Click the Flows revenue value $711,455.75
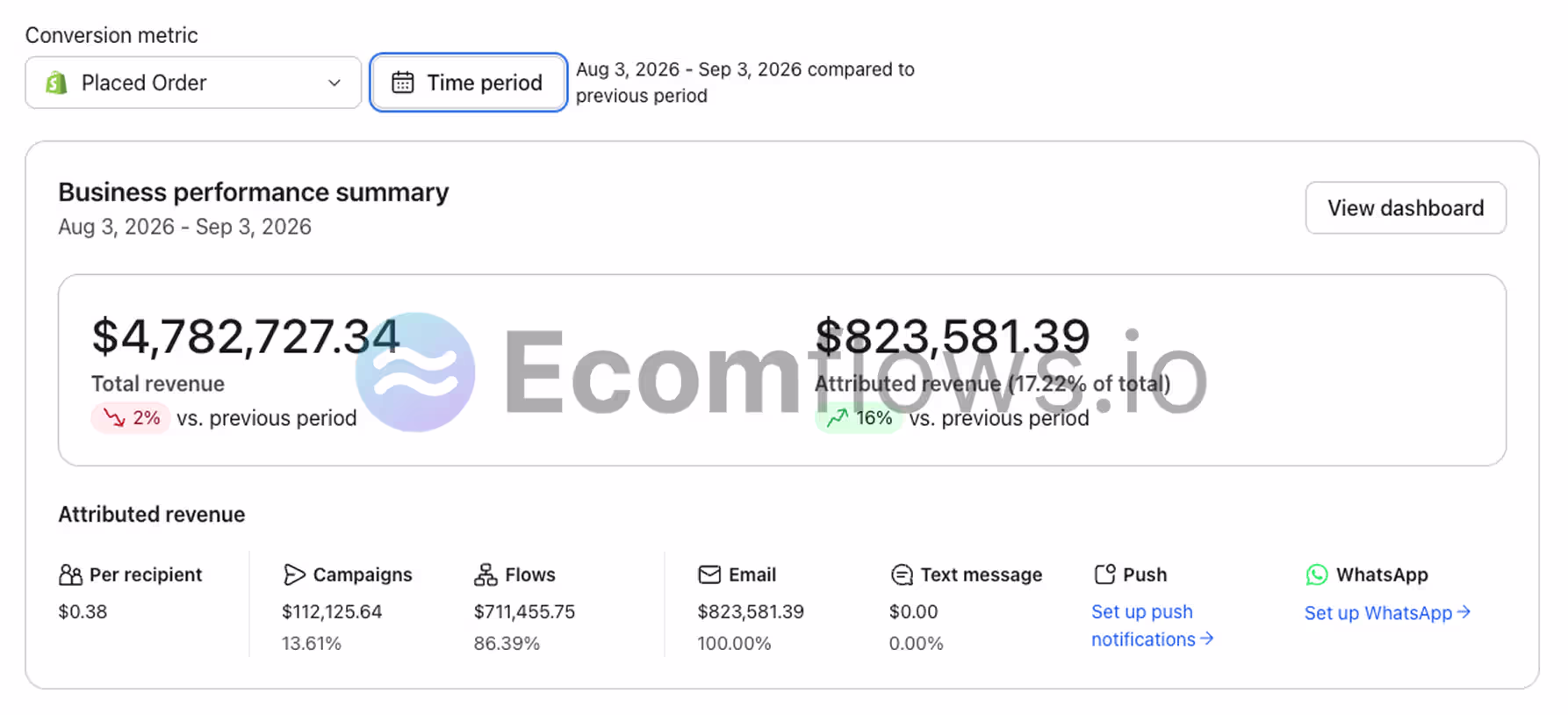Viewport: 1568px width, 715px height. pyautogui.click(x=524, y=611)
